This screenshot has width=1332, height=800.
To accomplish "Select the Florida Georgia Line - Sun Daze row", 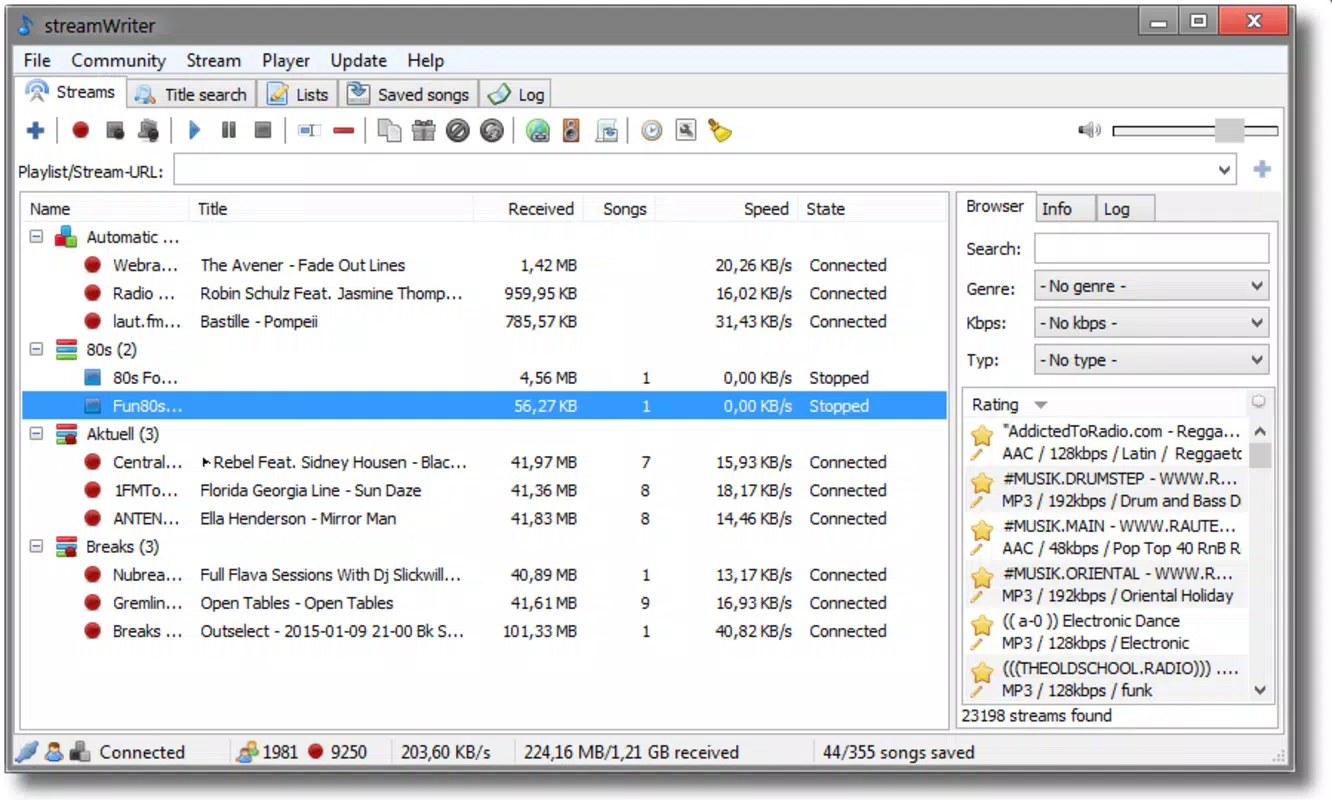I will [x=484, y=490].
